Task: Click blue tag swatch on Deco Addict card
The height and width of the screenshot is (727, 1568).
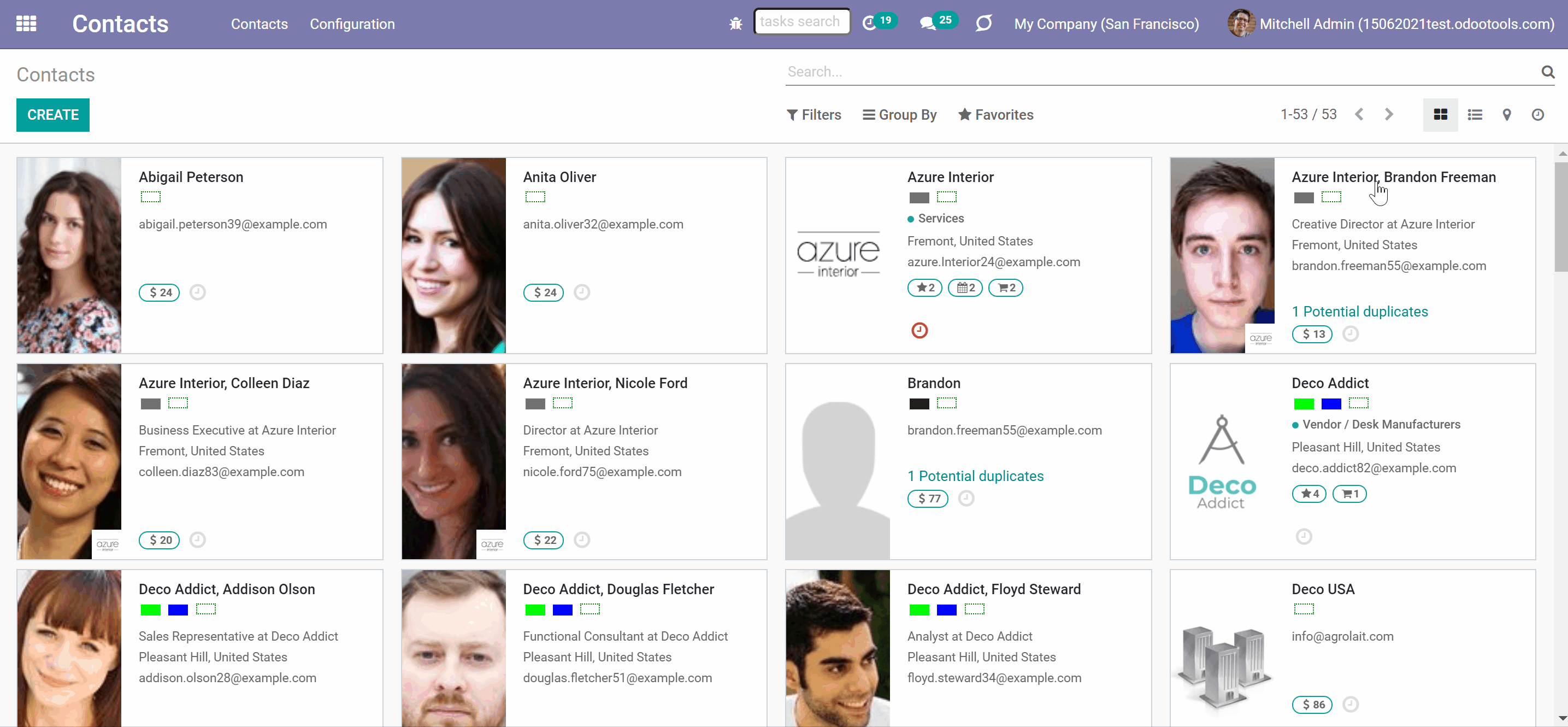Action: [1331, 403]
